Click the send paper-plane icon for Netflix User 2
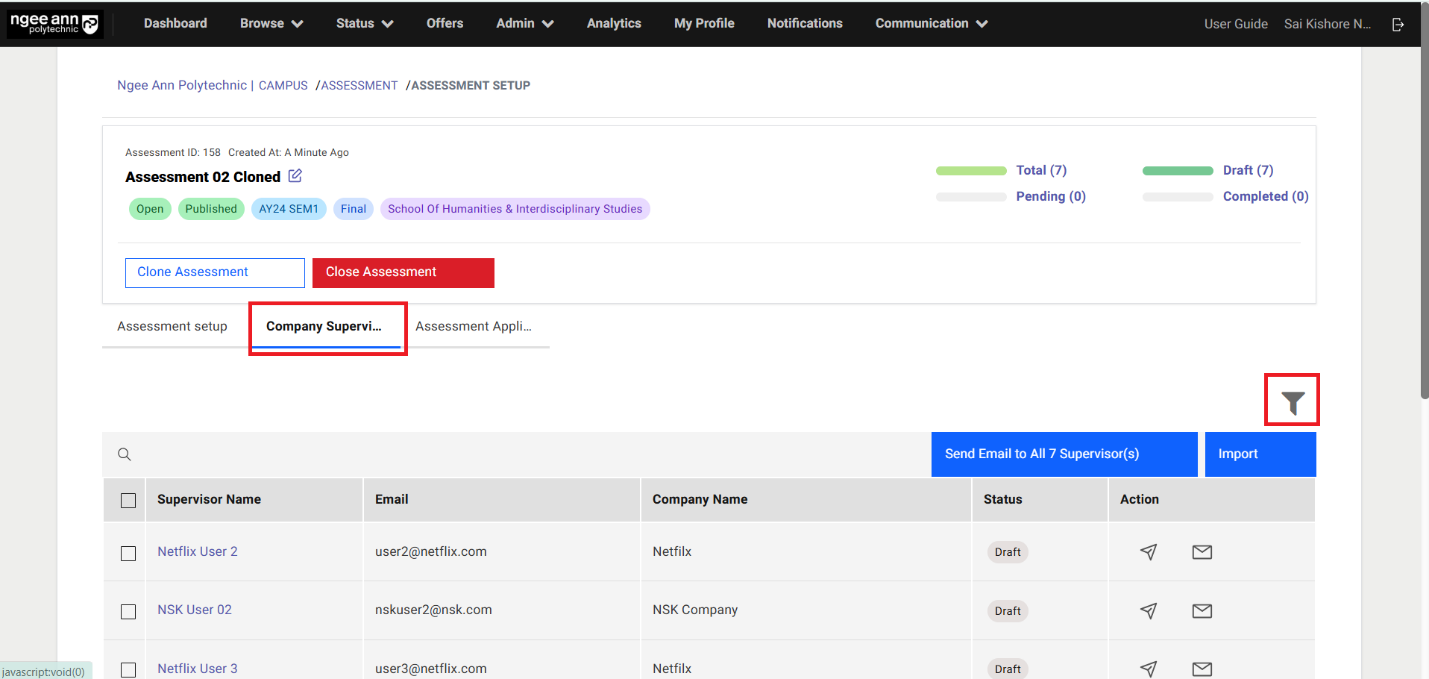The height and width of the screenshot is (679, 1429). pyautogui.click(x=1149, y=552)
